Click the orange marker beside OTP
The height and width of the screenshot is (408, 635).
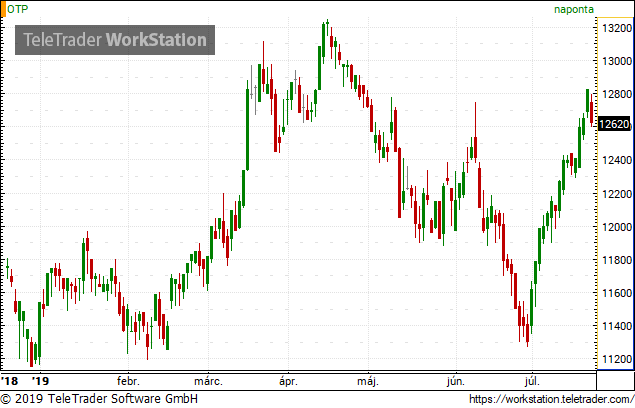(3, 9)
